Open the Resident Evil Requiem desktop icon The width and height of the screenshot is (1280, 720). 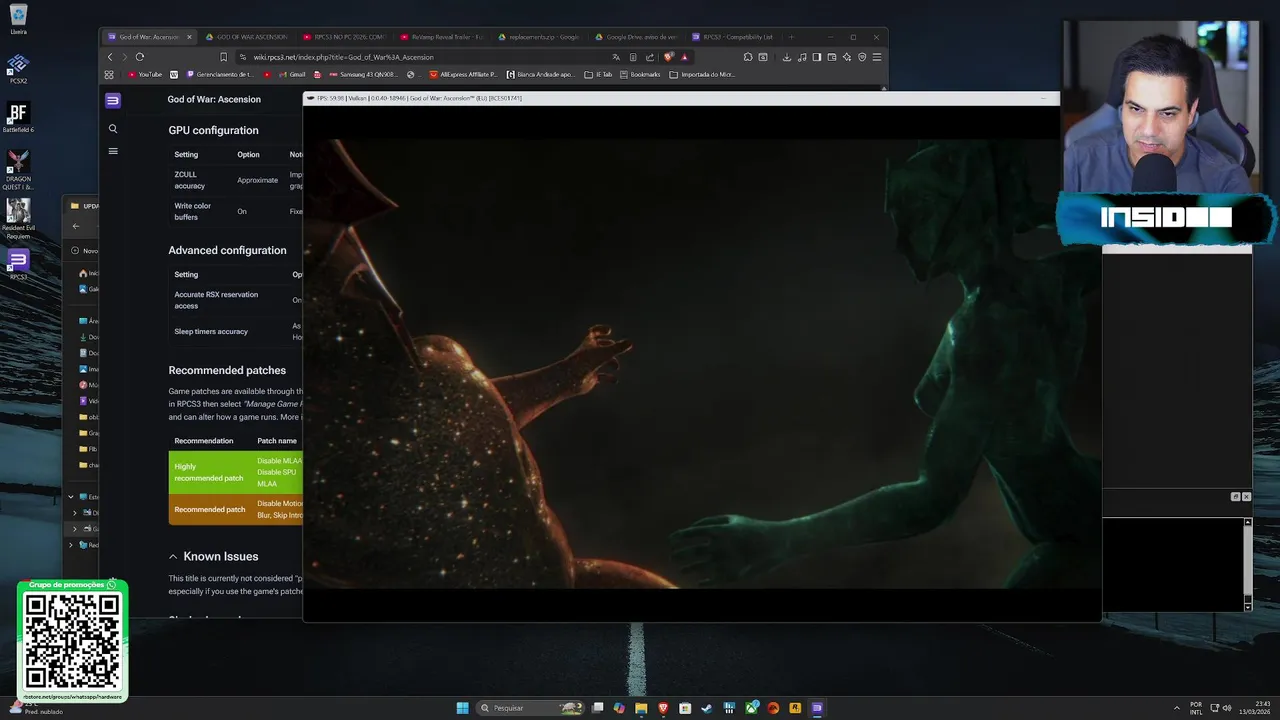[18, 219]
